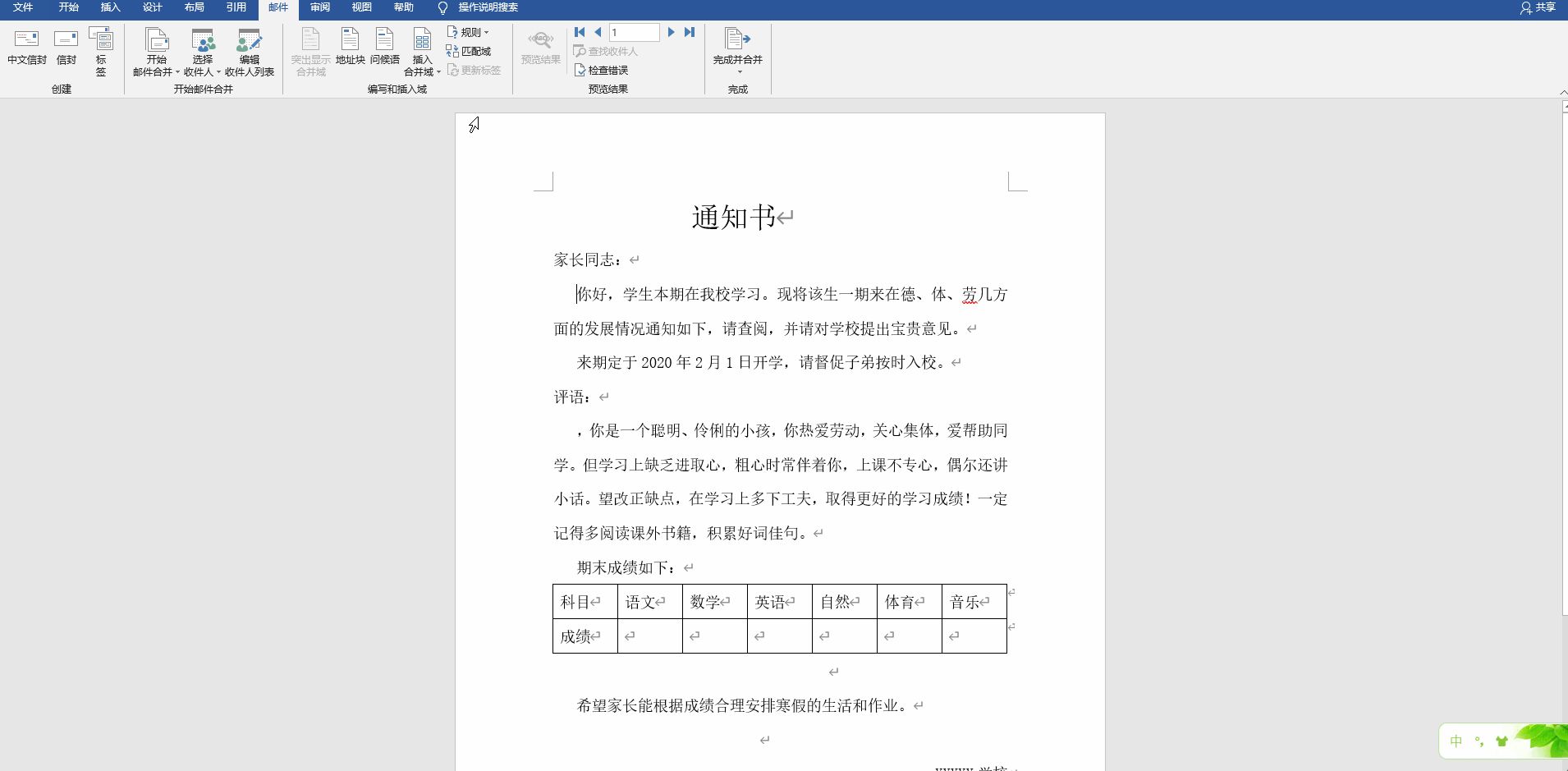This screenshot has width=1568, height=771.
Task: Click the 家长同志 salutation line
Action: (588, 260)
